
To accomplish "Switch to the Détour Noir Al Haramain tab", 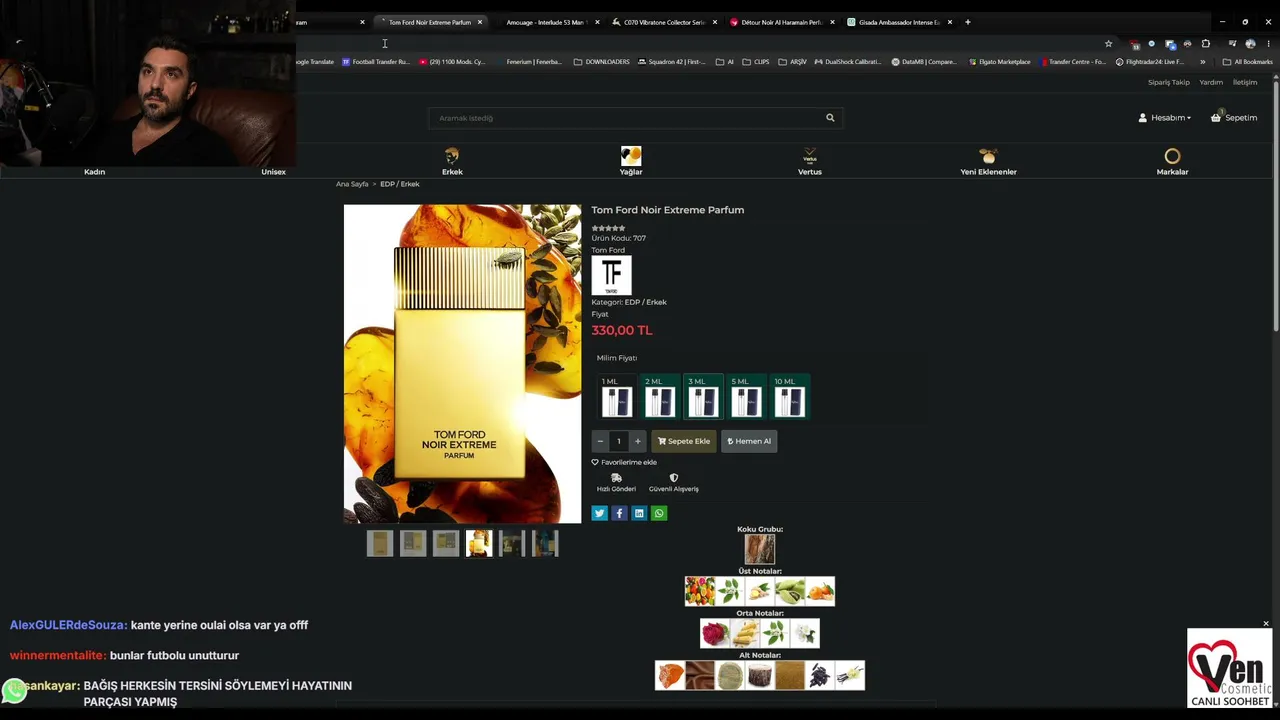I will coord(781,22).
